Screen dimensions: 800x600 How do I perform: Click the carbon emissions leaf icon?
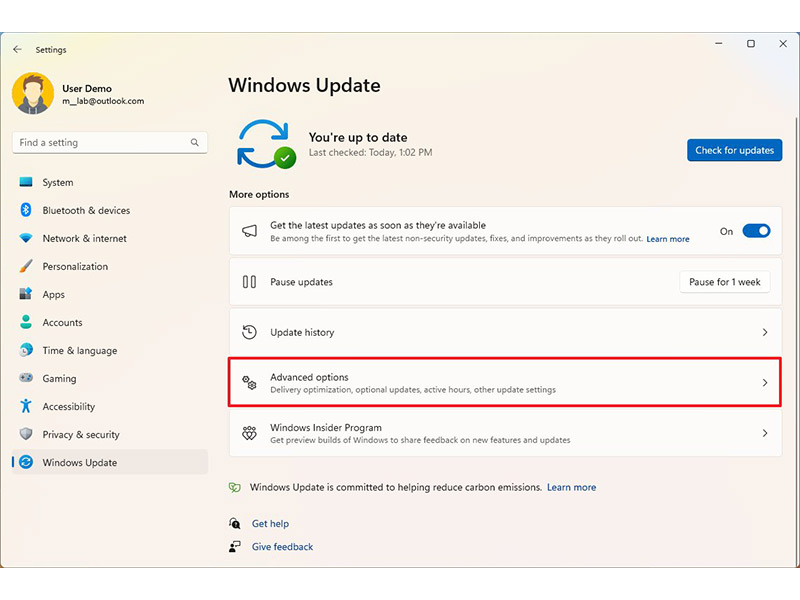235,487
